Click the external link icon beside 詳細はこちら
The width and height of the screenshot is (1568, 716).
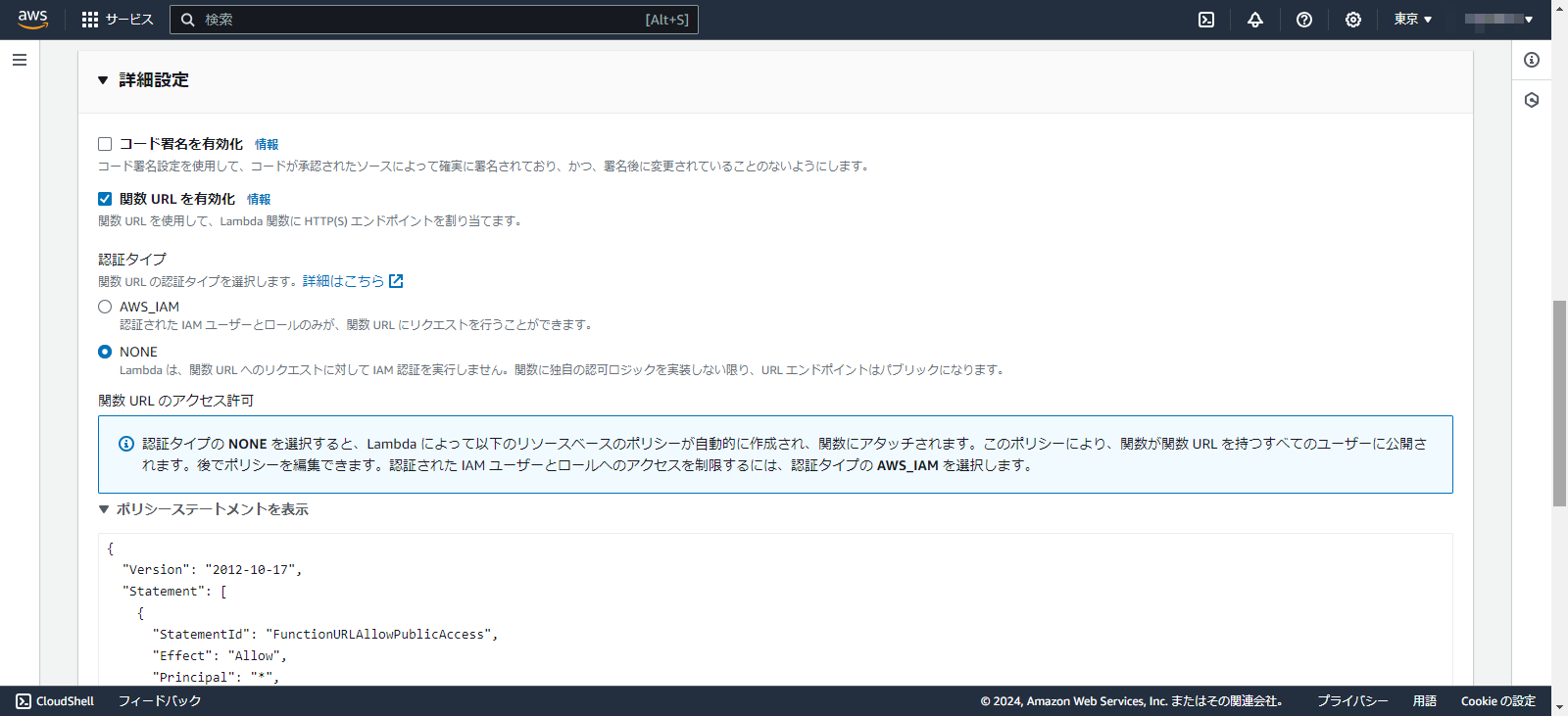click(396, 281)
